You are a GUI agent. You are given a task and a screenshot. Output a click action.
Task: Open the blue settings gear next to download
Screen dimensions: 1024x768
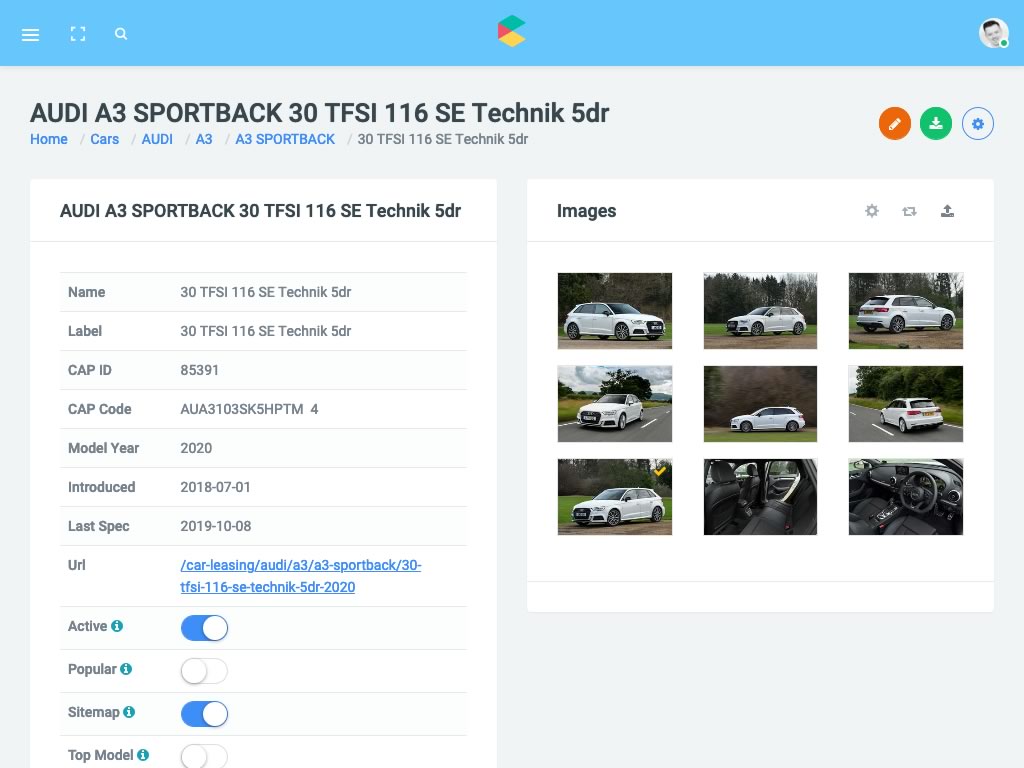click(x=977, y=123)
